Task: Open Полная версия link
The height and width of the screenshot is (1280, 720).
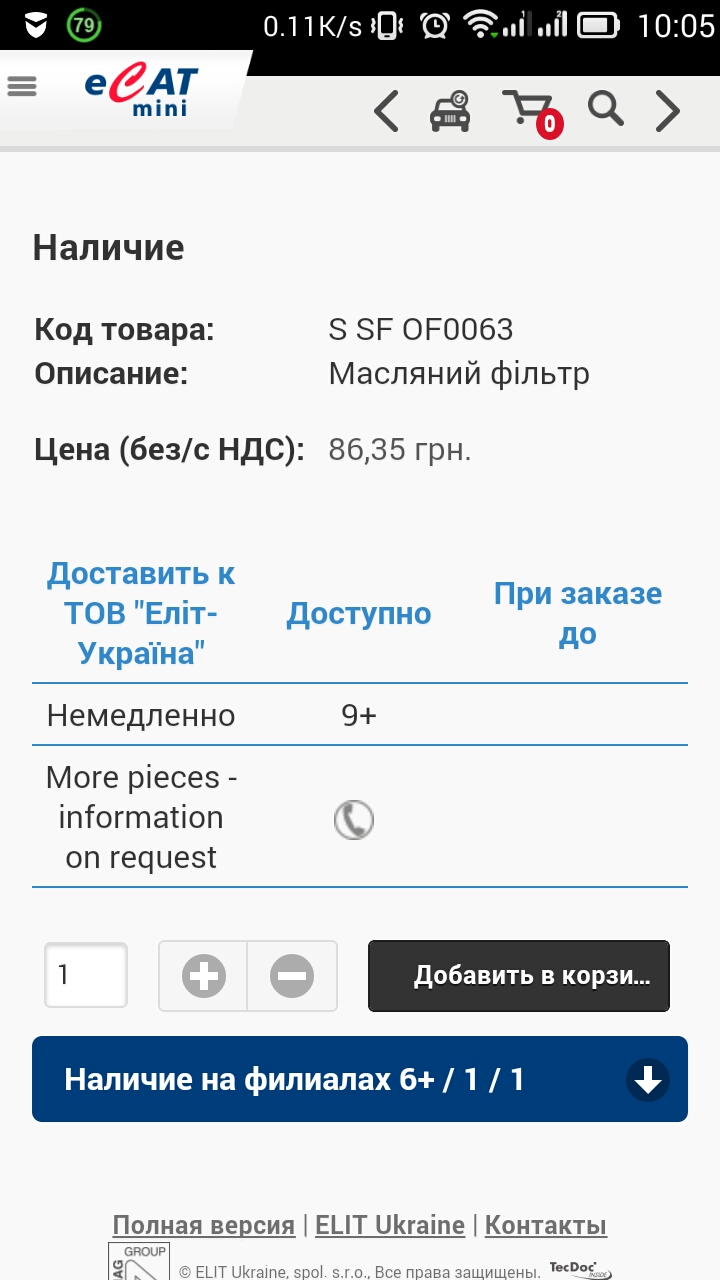Action: tap(203, 1225)
